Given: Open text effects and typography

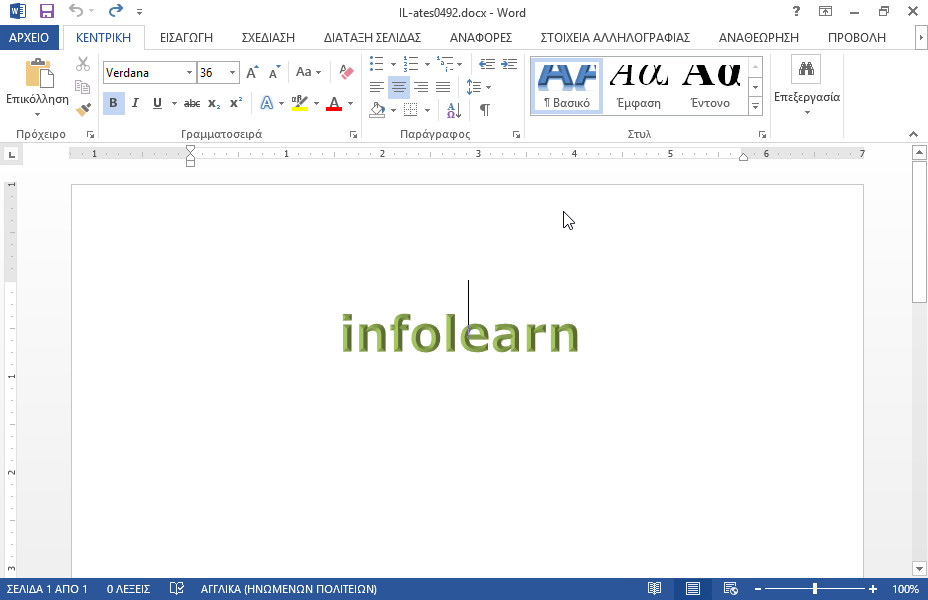Looking at the screenshot, I should click(267, 104).
